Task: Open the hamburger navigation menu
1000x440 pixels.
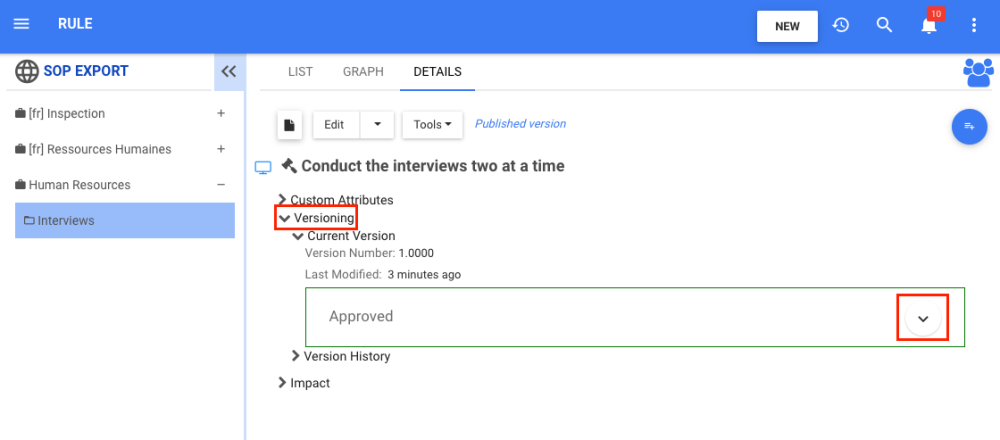Action: tap(22, 24)
